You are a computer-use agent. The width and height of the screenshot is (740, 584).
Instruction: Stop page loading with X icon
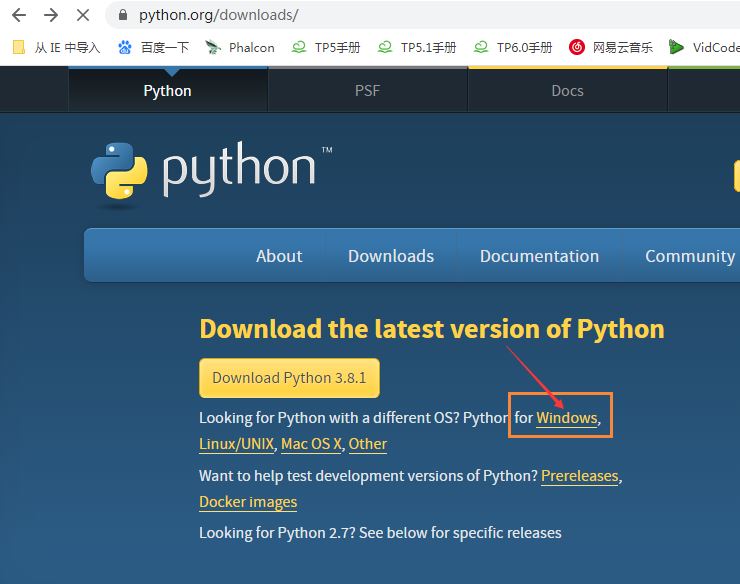(83, 15)
